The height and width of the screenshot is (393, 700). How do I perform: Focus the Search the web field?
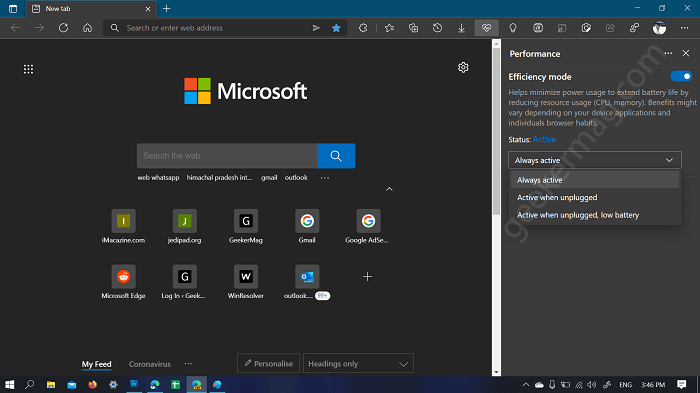click(227, 156)
